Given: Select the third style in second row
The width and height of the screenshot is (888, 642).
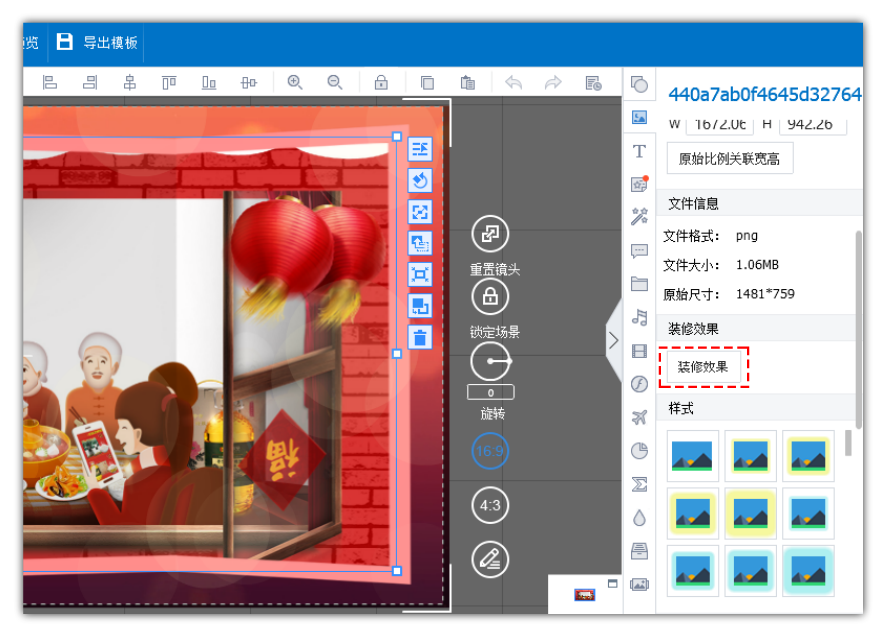Looking at the screenshot, I should click(x=808, y=514).
